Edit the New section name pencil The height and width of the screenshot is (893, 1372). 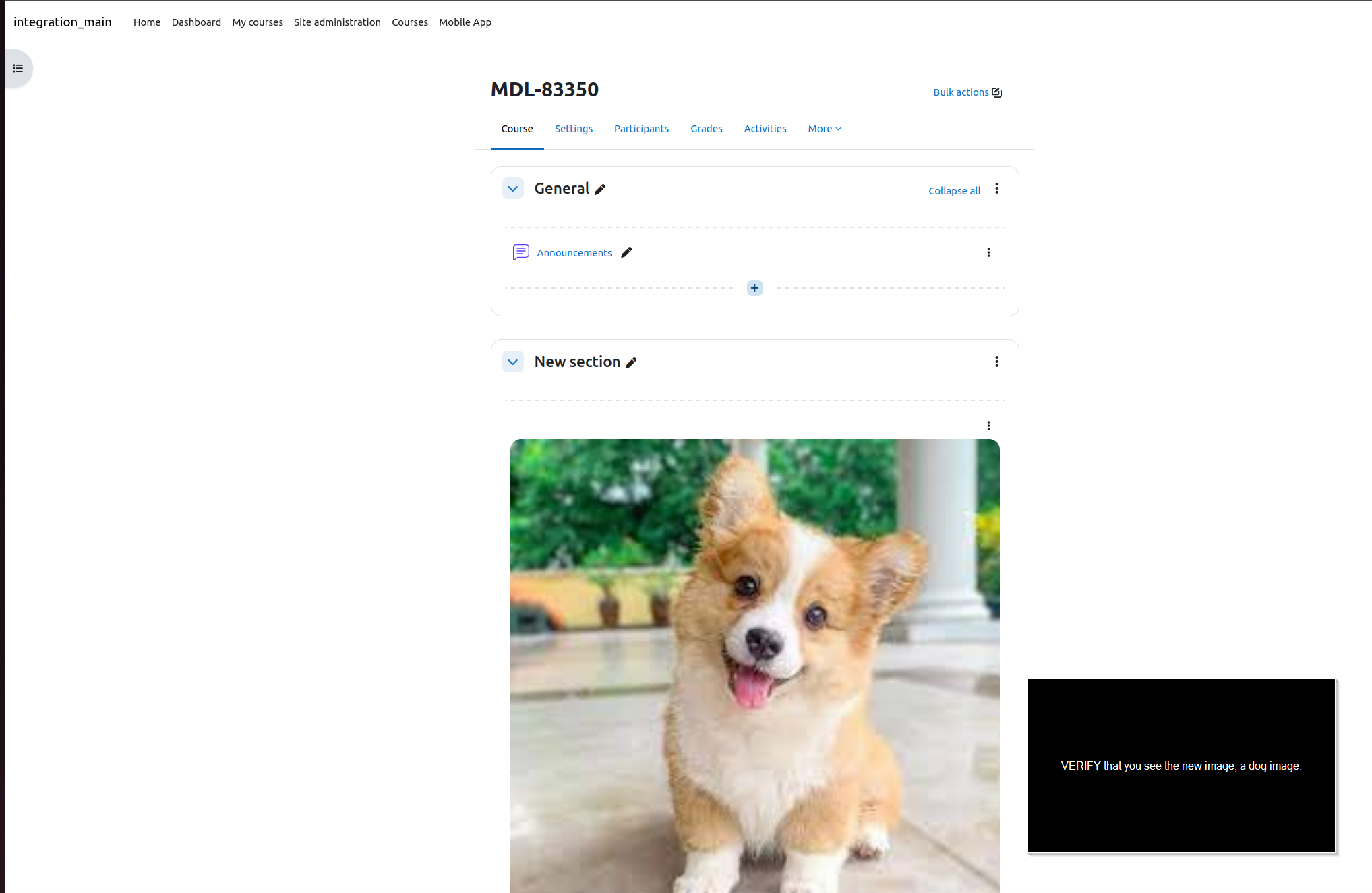631,363
